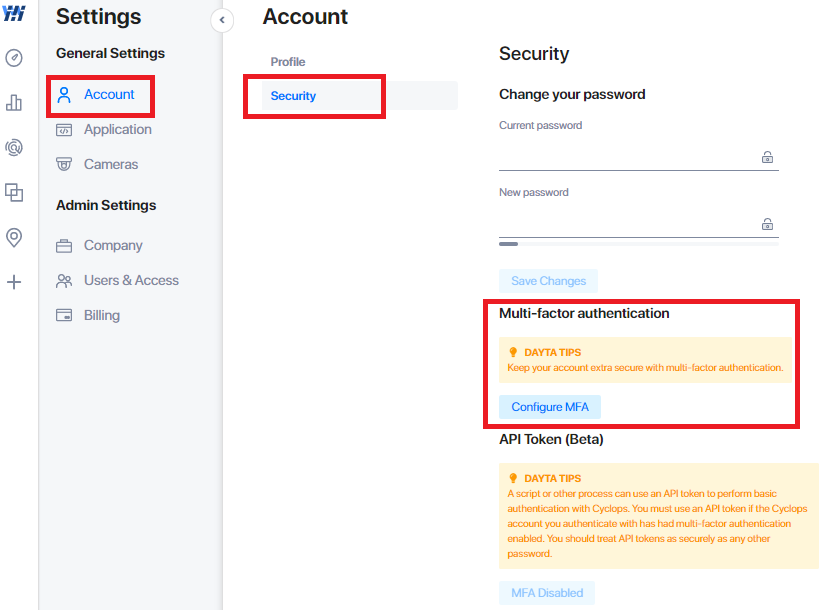Show the current password via lock icon

tap(767, 157)
